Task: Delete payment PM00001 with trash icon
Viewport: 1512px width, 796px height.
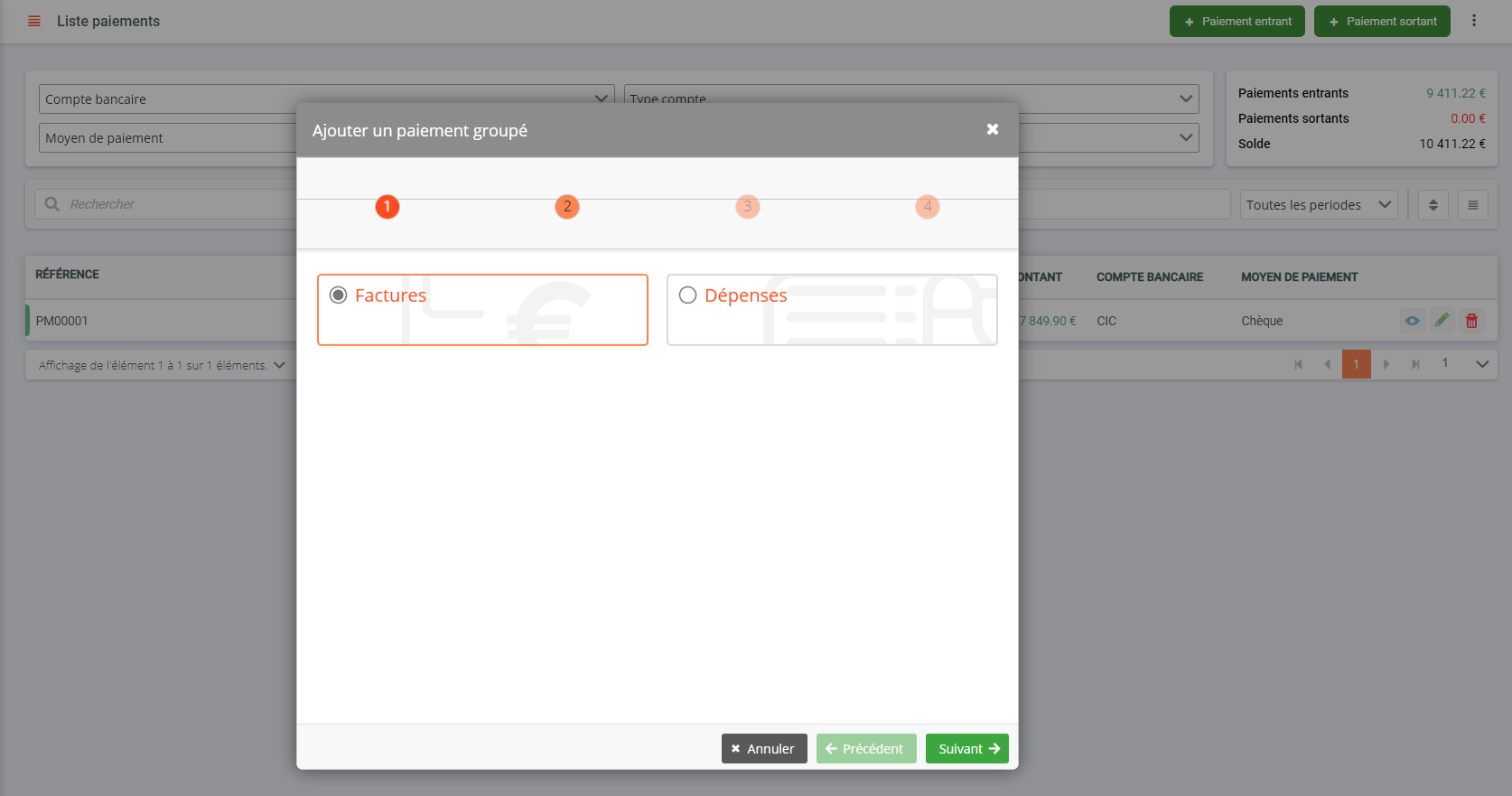Action: [1471, 321]
